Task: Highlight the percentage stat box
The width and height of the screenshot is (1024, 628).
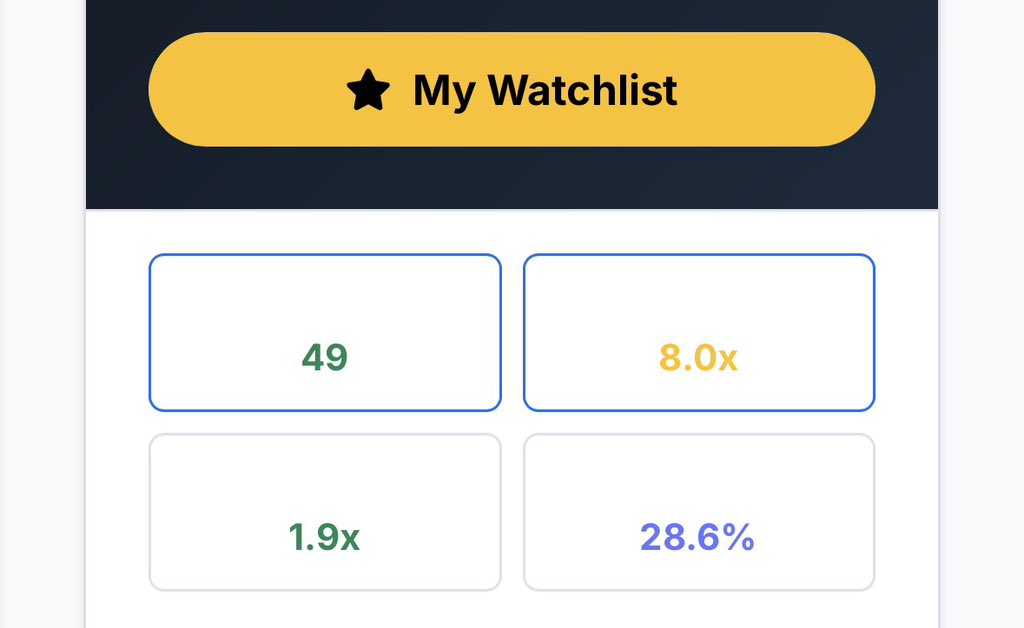Action: 699,512
